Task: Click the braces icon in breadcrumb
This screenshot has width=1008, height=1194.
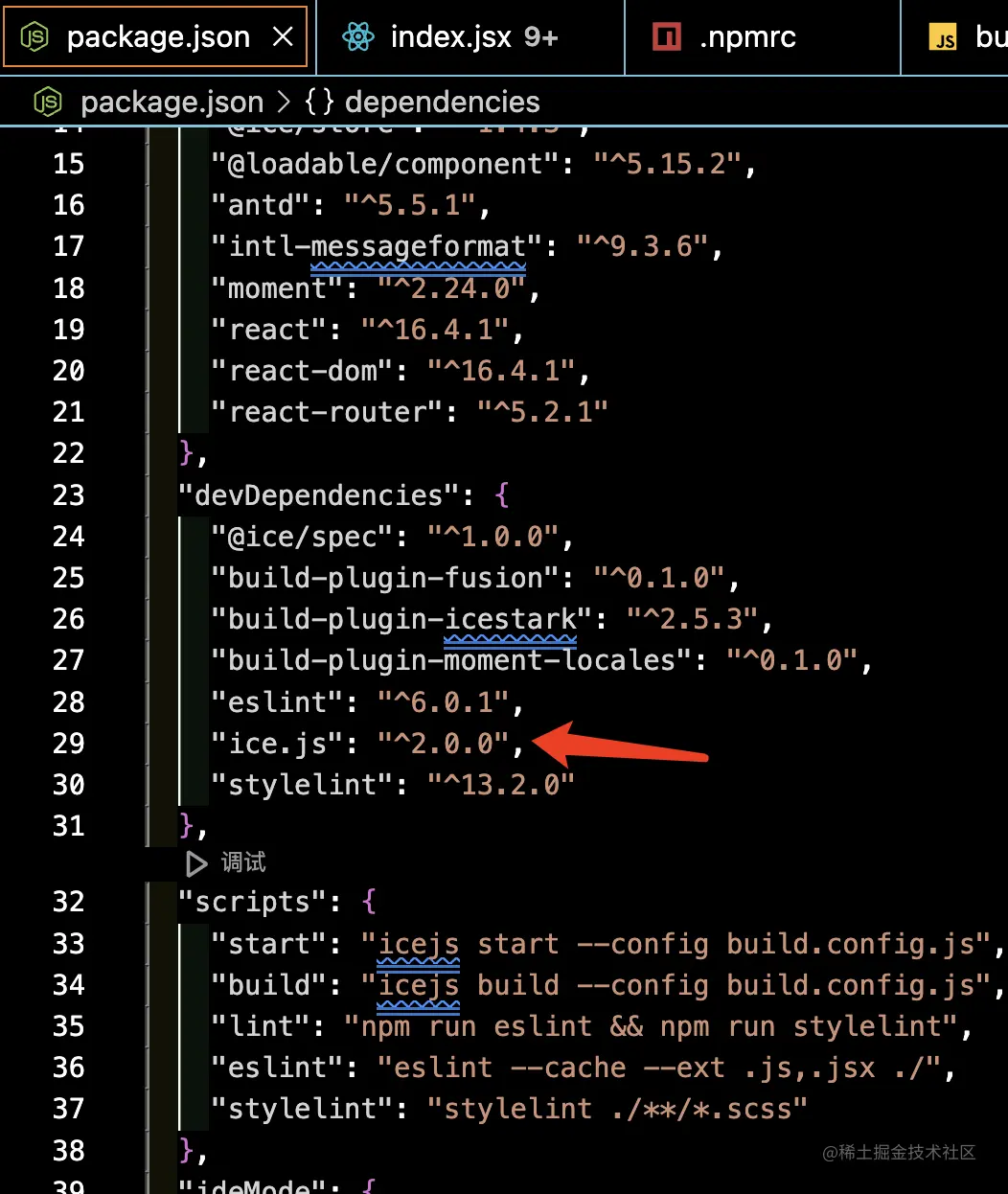Action: click(x=319, y=102)
